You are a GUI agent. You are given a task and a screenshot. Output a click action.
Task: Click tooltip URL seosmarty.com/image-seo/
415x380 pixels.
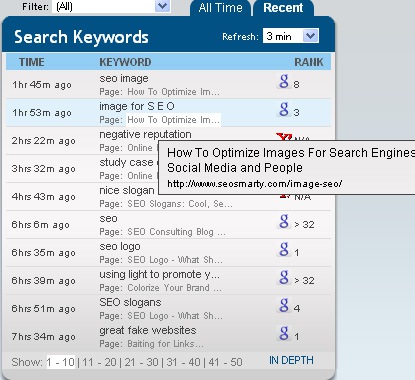(255, 184)
